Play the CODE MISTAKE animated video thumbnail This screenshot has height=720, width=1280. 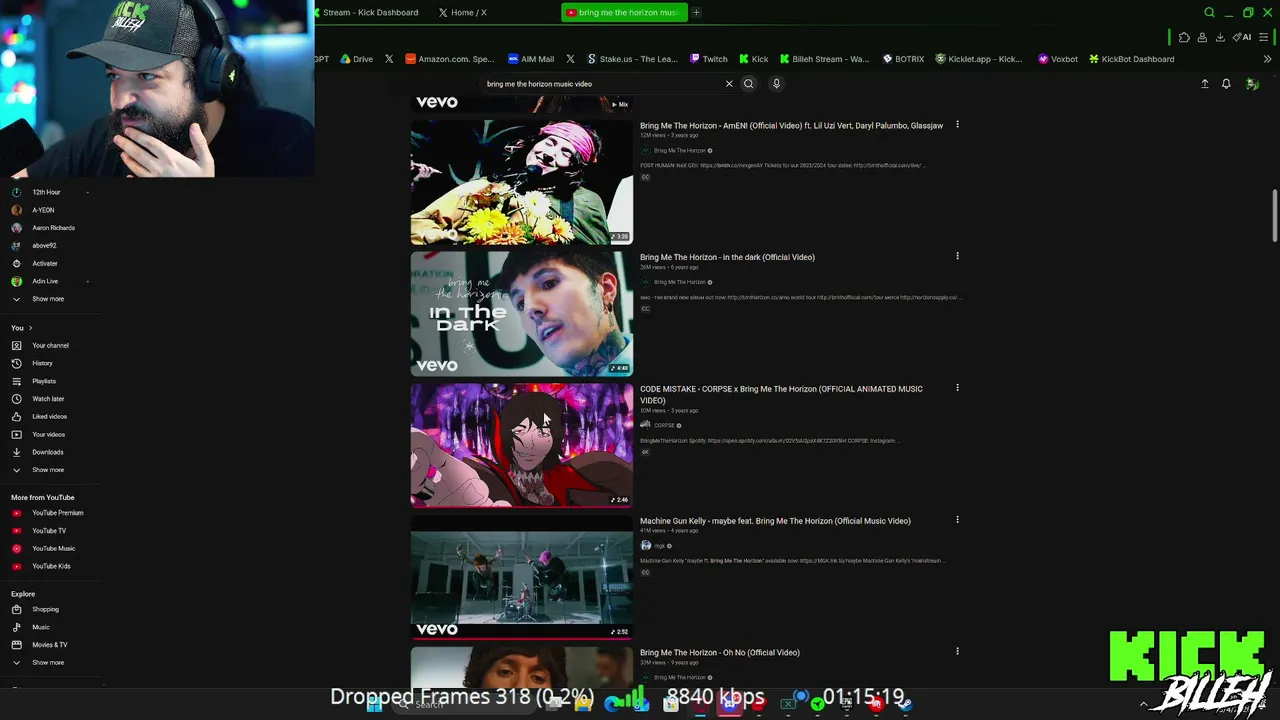[x=522, y=446]
